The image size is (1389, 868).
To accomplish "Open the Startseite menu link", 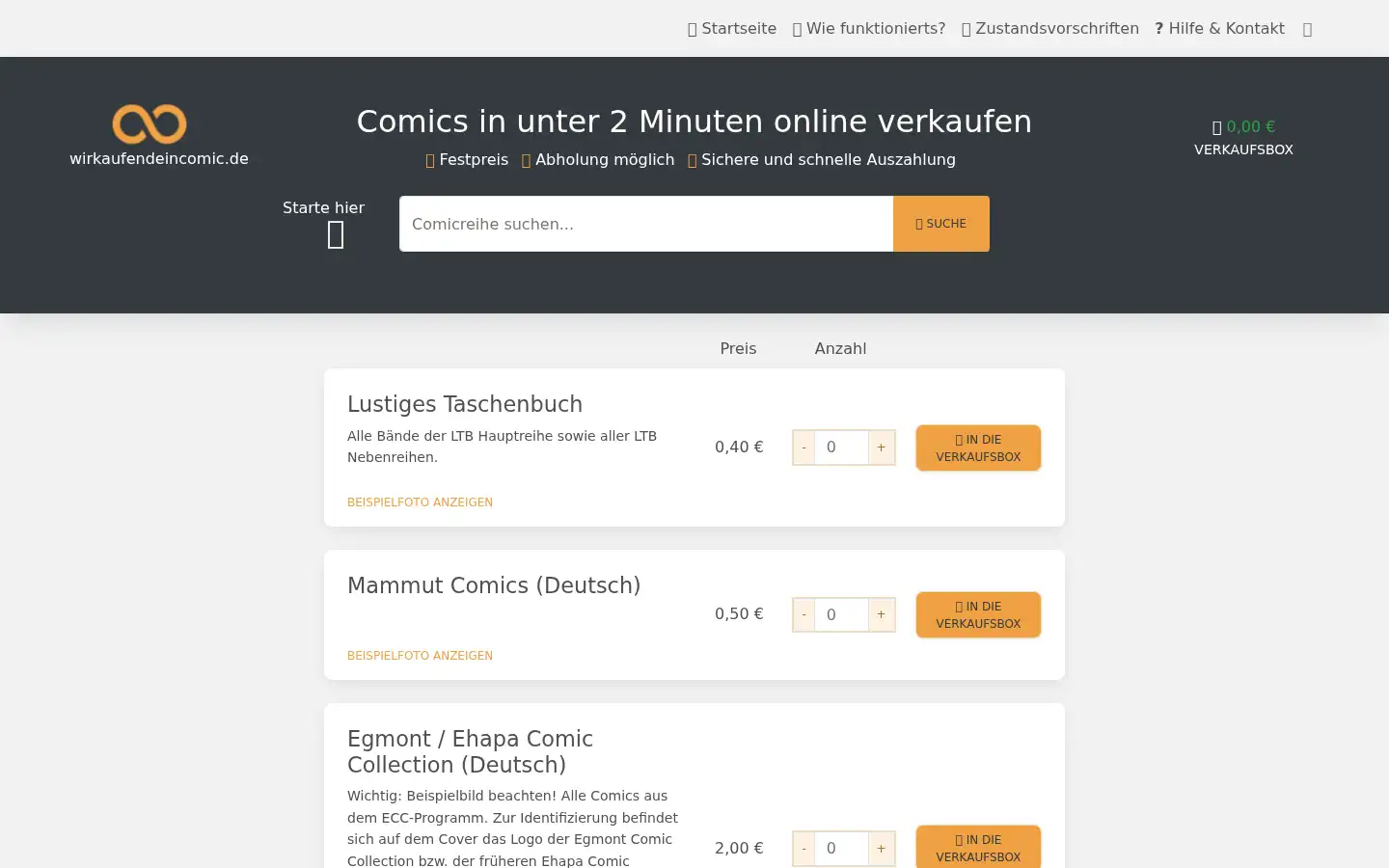I will click(732, 29).
